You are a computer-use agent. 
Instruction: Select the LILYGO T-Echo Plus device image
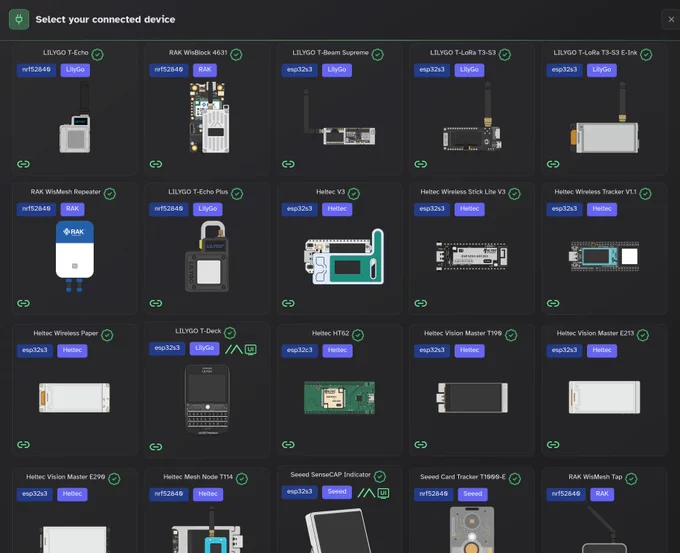coord(206,256)
